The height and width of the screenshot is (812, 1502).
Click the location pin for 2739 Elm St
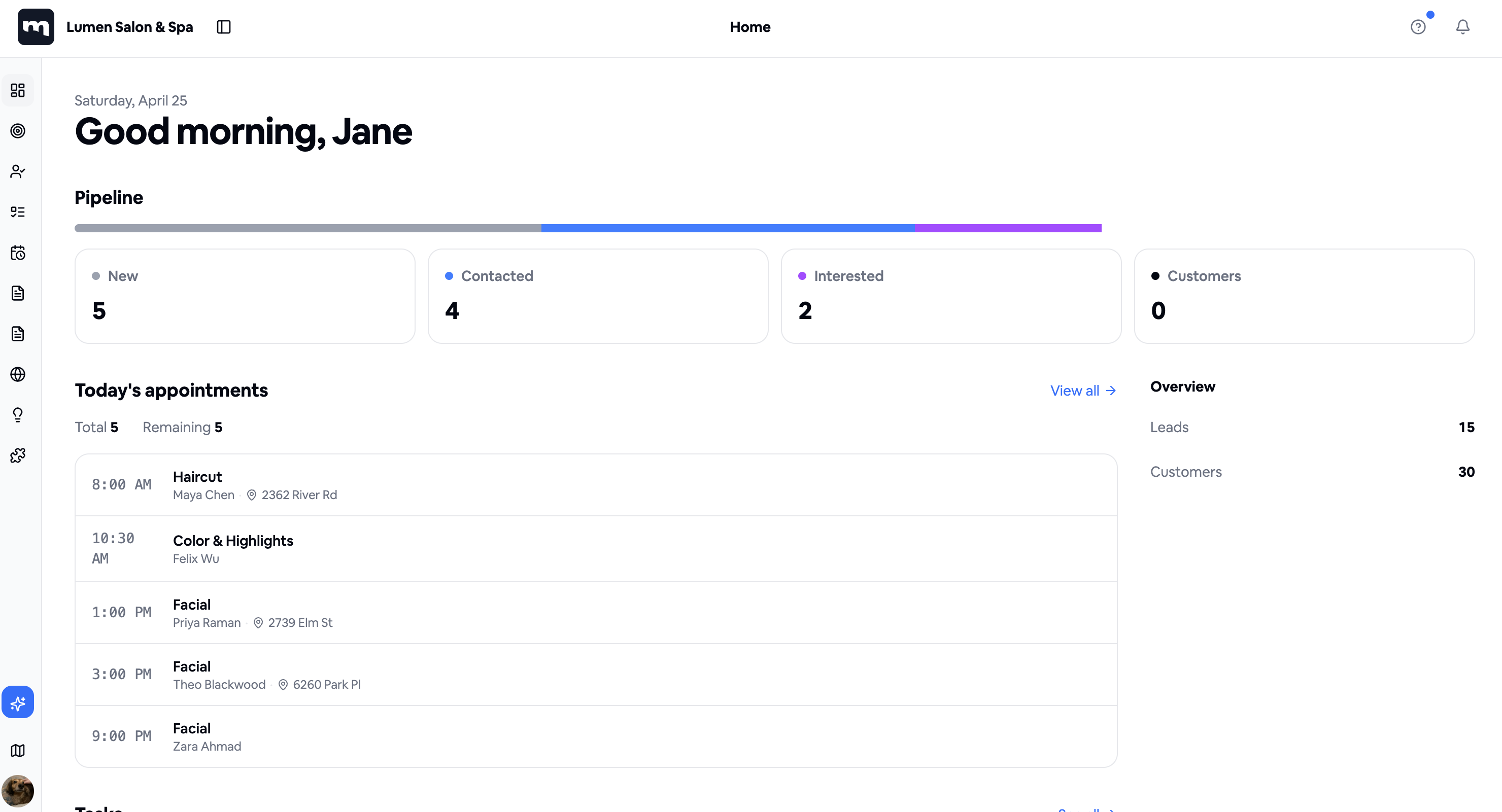tap(258, 623)
